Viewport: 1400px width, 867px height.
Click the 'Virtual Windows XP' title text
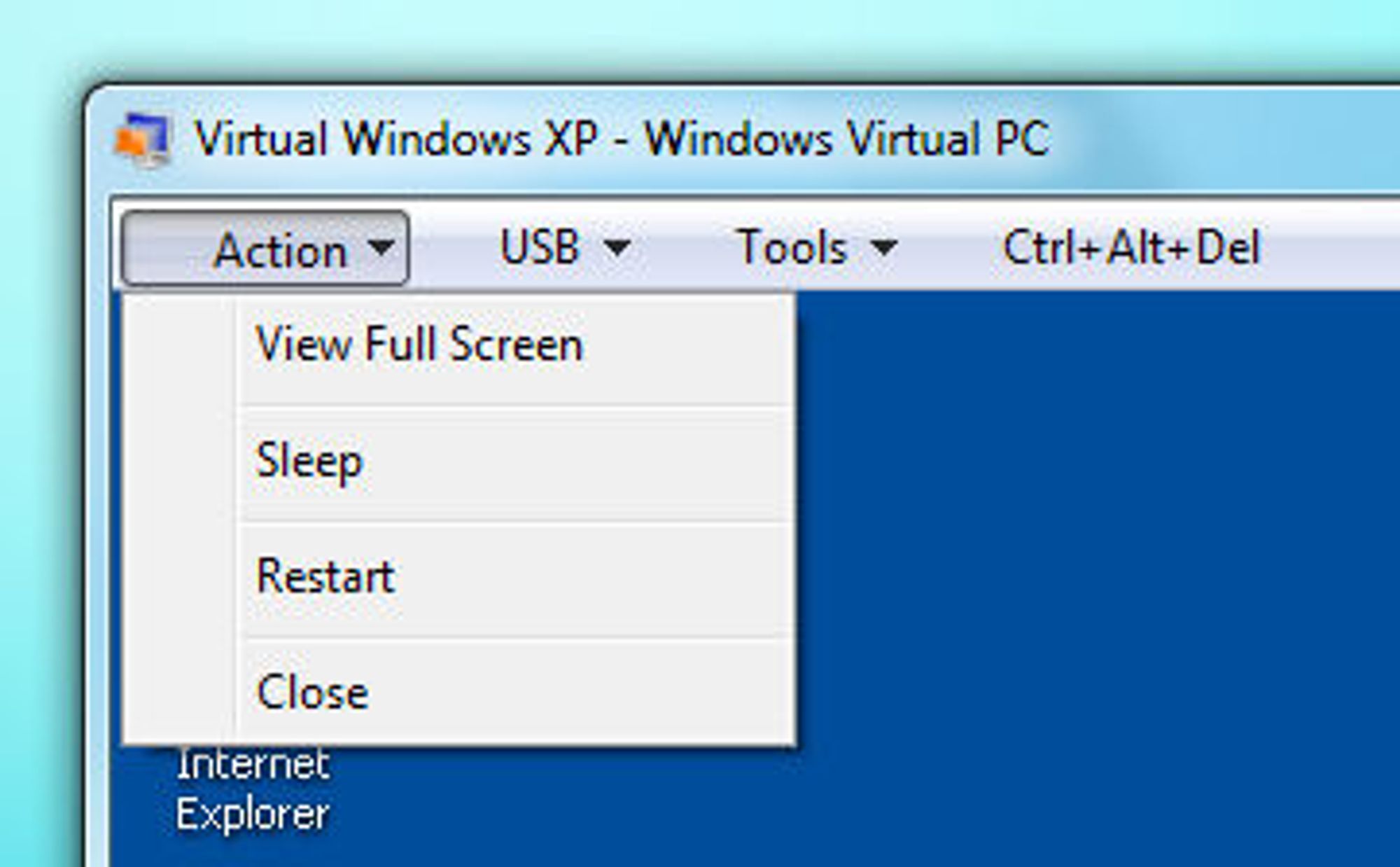pos(396,138)
